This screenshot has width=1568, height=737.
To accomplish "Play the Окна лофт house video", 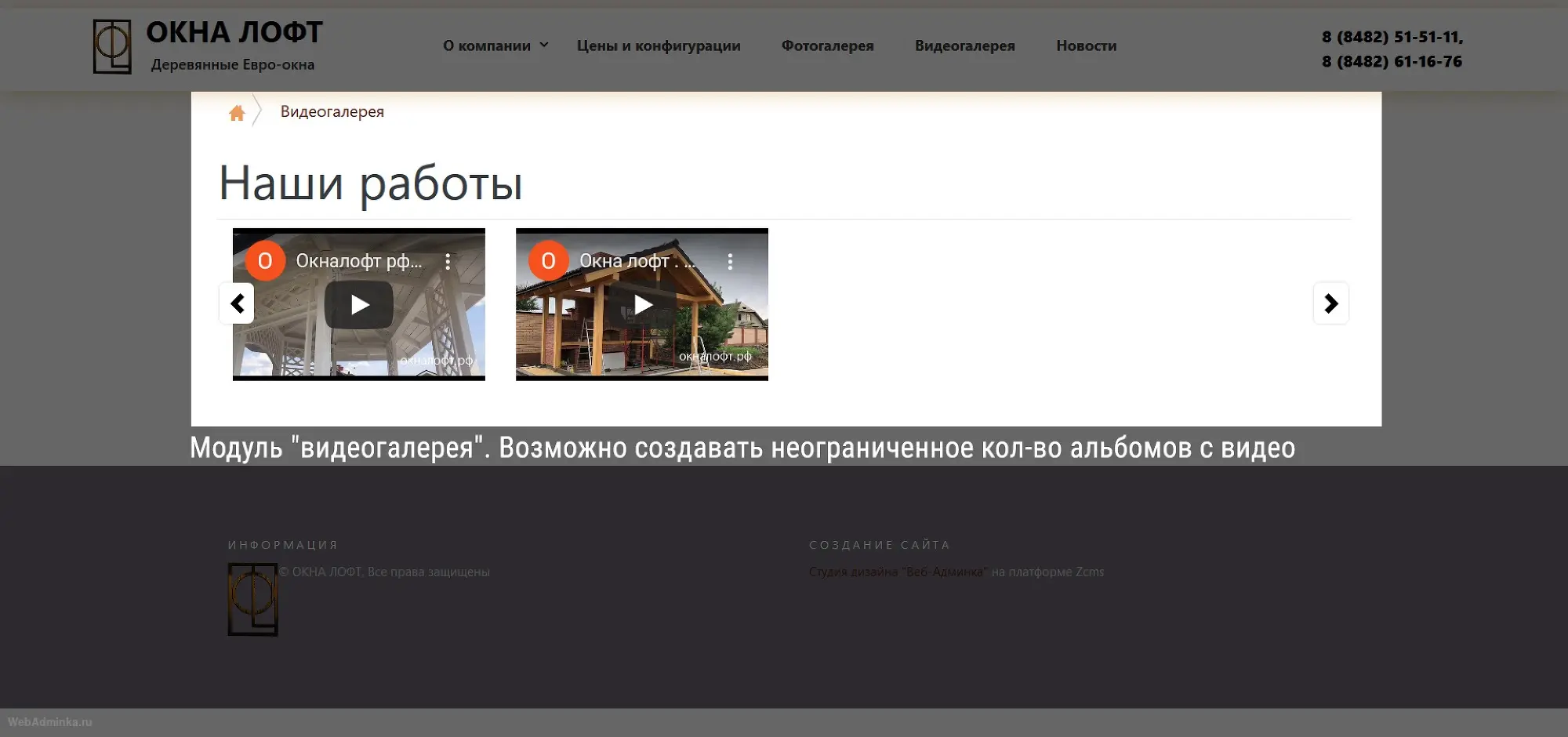I will coord(642,304).
